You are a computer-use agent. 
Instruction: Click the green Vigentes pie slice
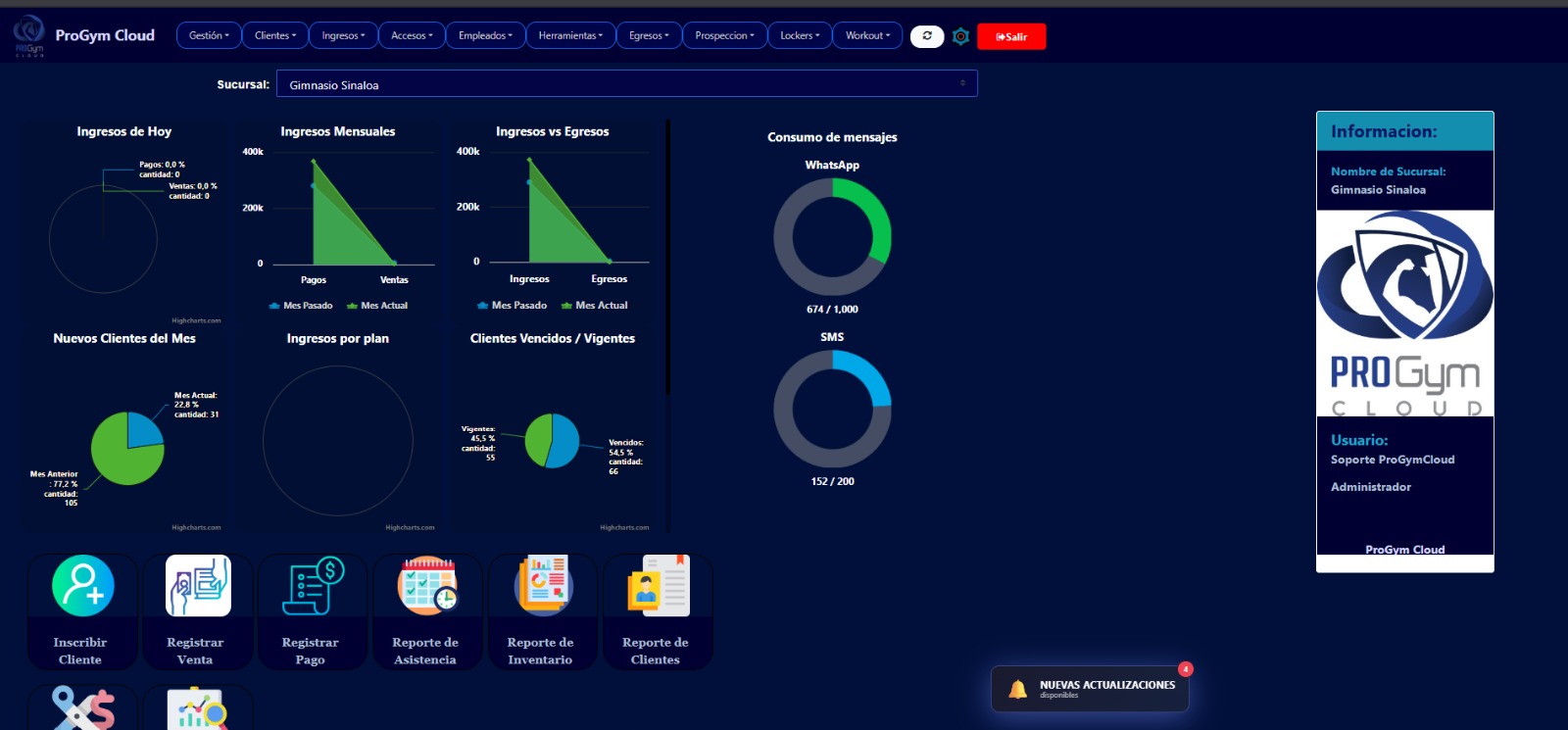(537, 439)
